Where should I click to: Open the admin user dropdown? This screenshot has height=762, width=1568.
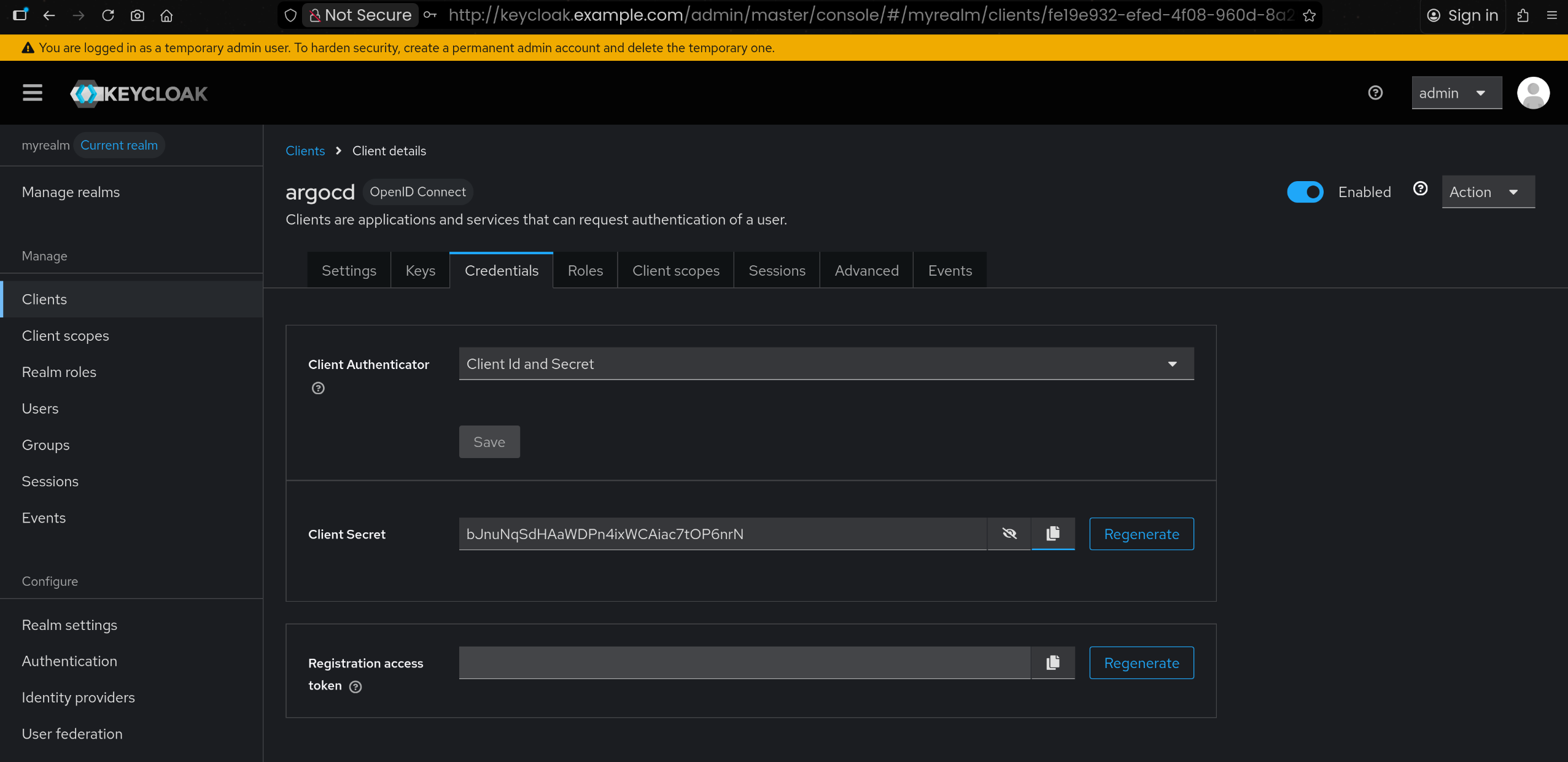tap(1456, 93)
